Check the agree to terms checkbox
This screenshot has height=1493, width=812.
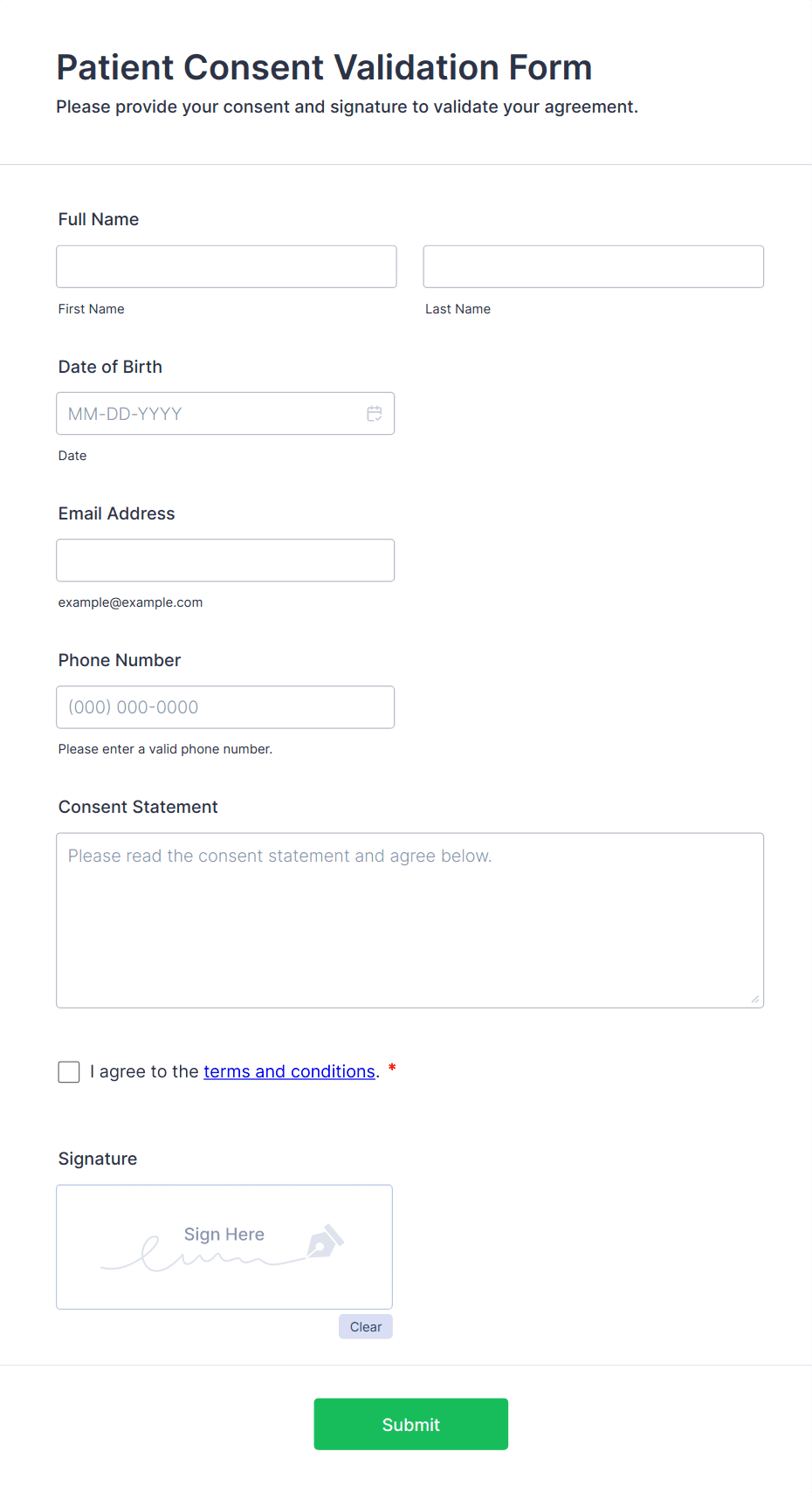click(69, 1072)
